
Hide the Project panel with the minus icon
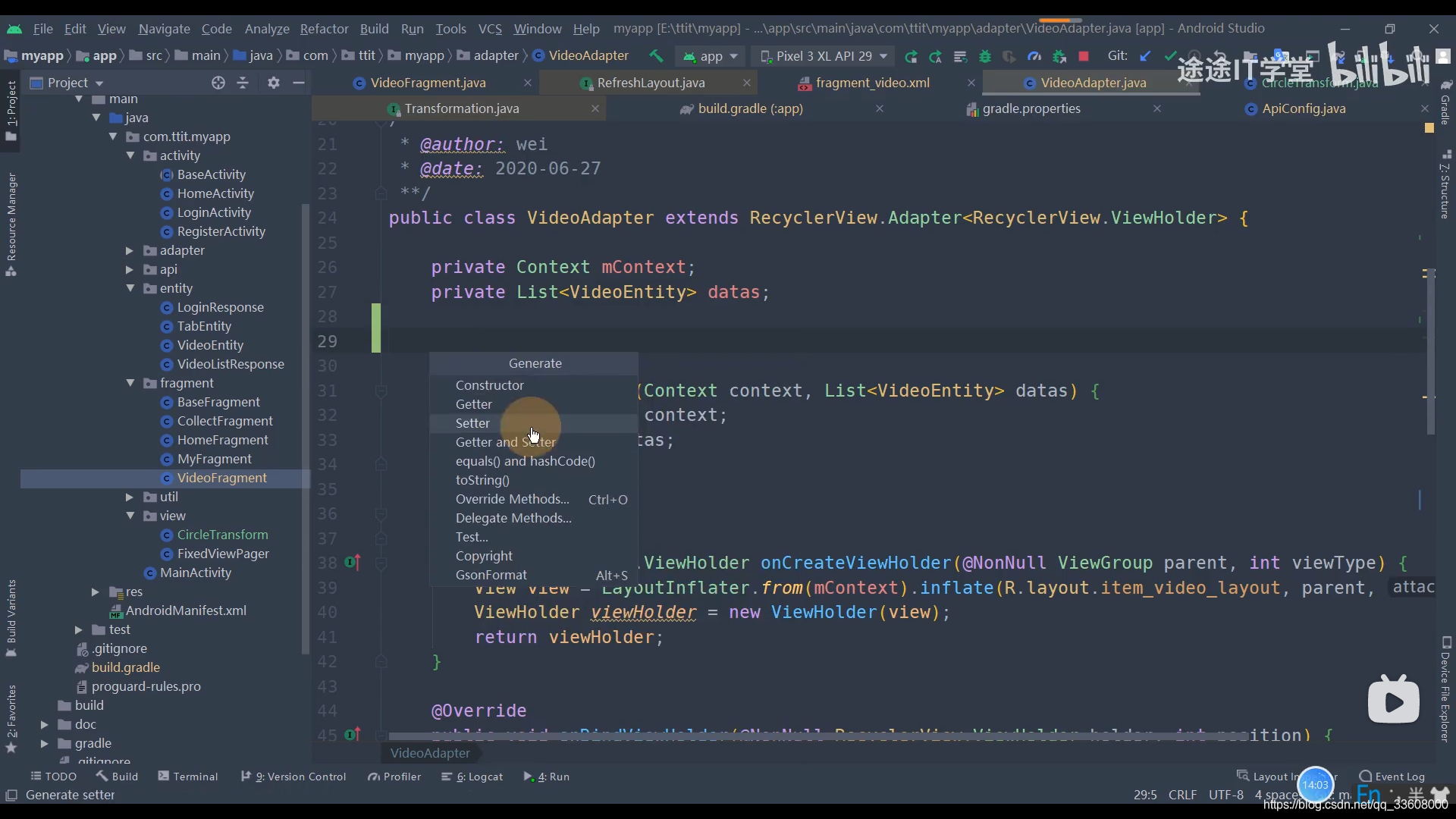tap(299, 83)
